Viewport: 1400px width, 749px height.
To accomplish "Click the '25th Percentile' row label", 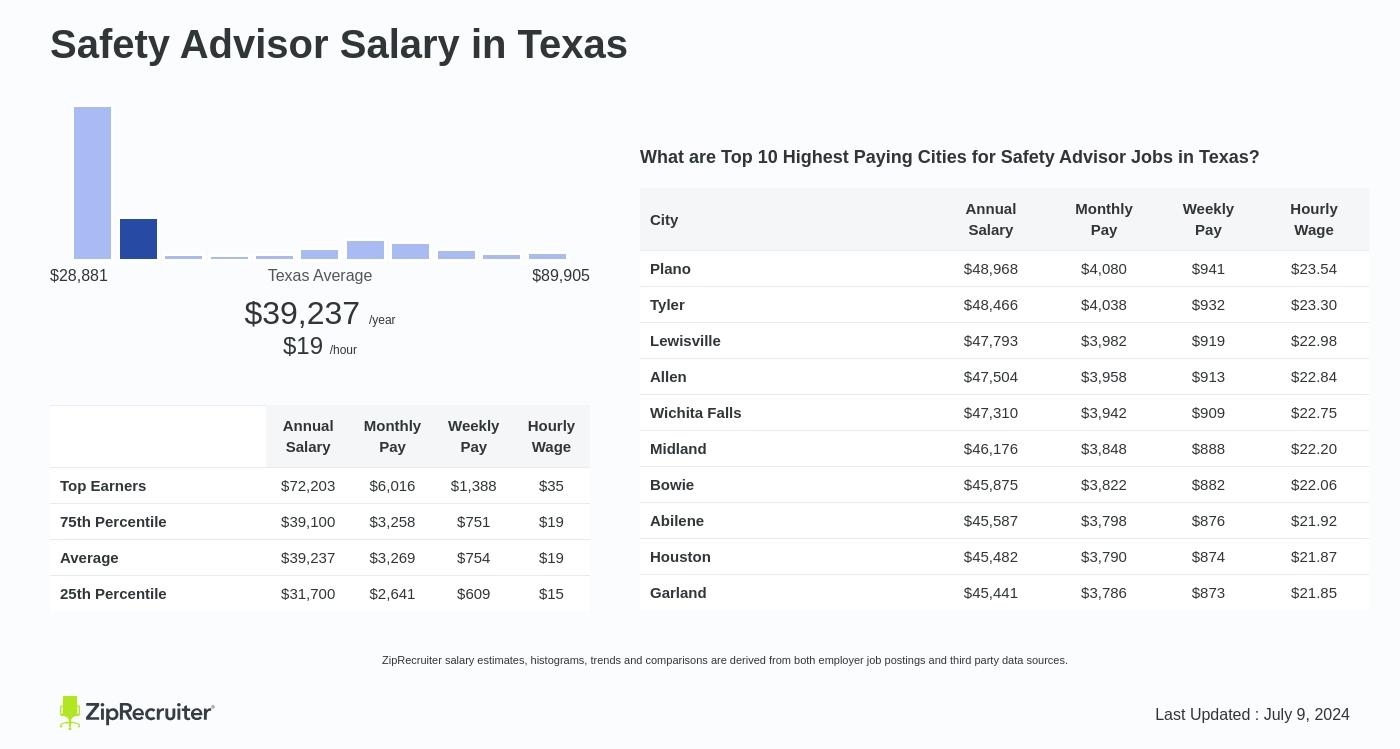I will click(113, 594).
